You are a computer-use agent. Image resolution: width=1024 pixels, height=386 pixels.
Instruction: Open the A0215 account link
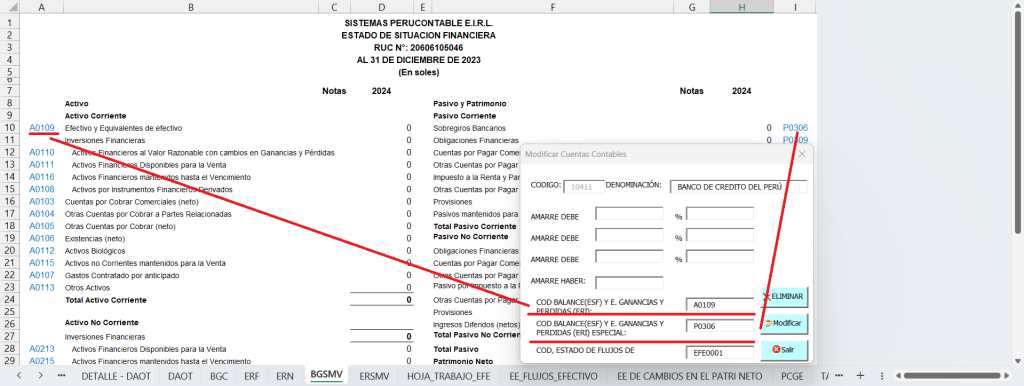coord(42,361)
